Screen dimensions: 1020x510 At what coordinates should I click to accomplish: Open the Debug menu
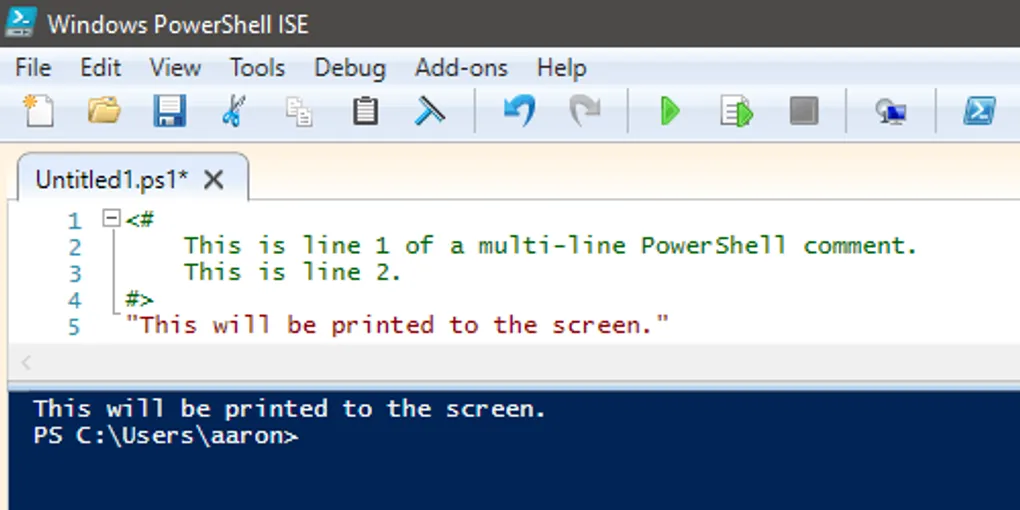[349, 68]
